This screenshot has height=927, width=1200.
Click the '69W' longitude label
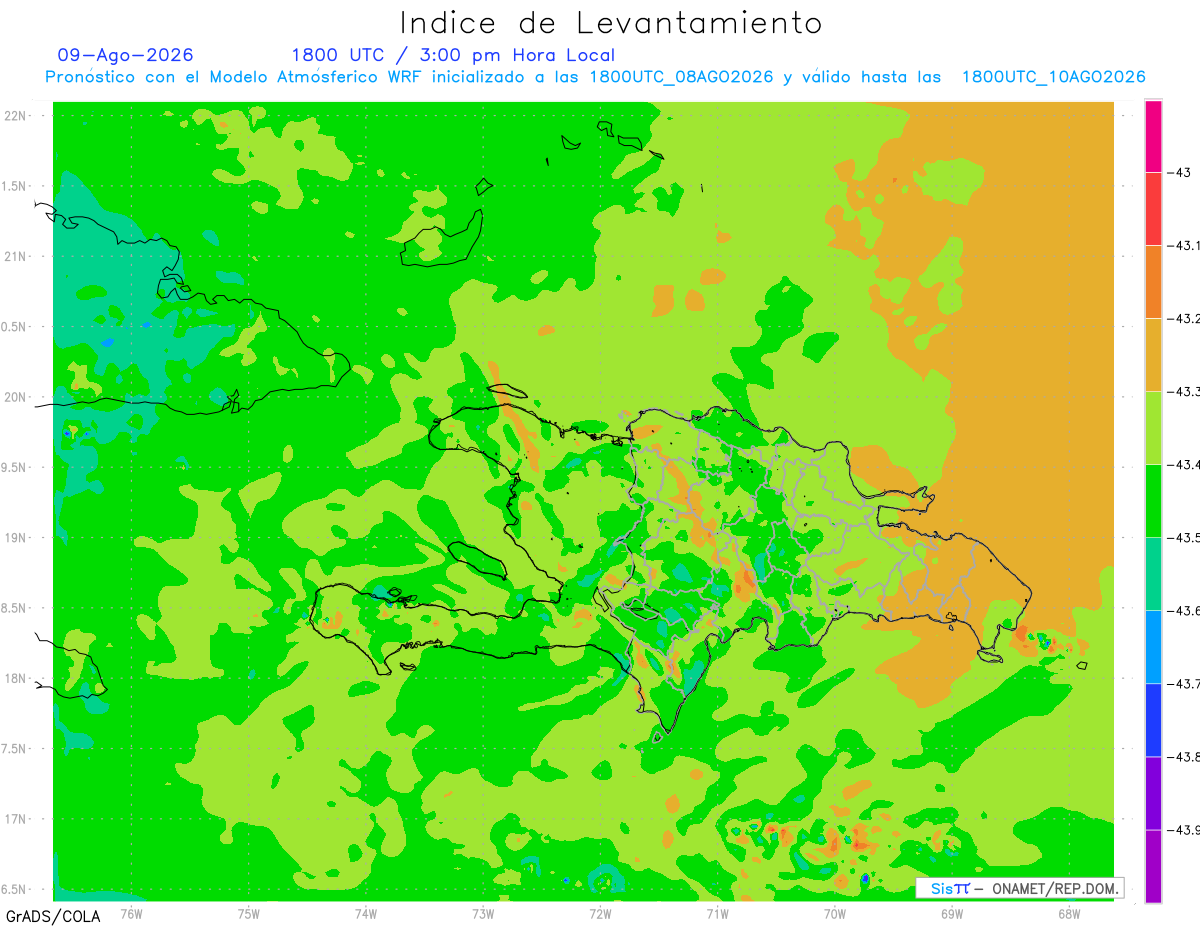coord(952,913)
